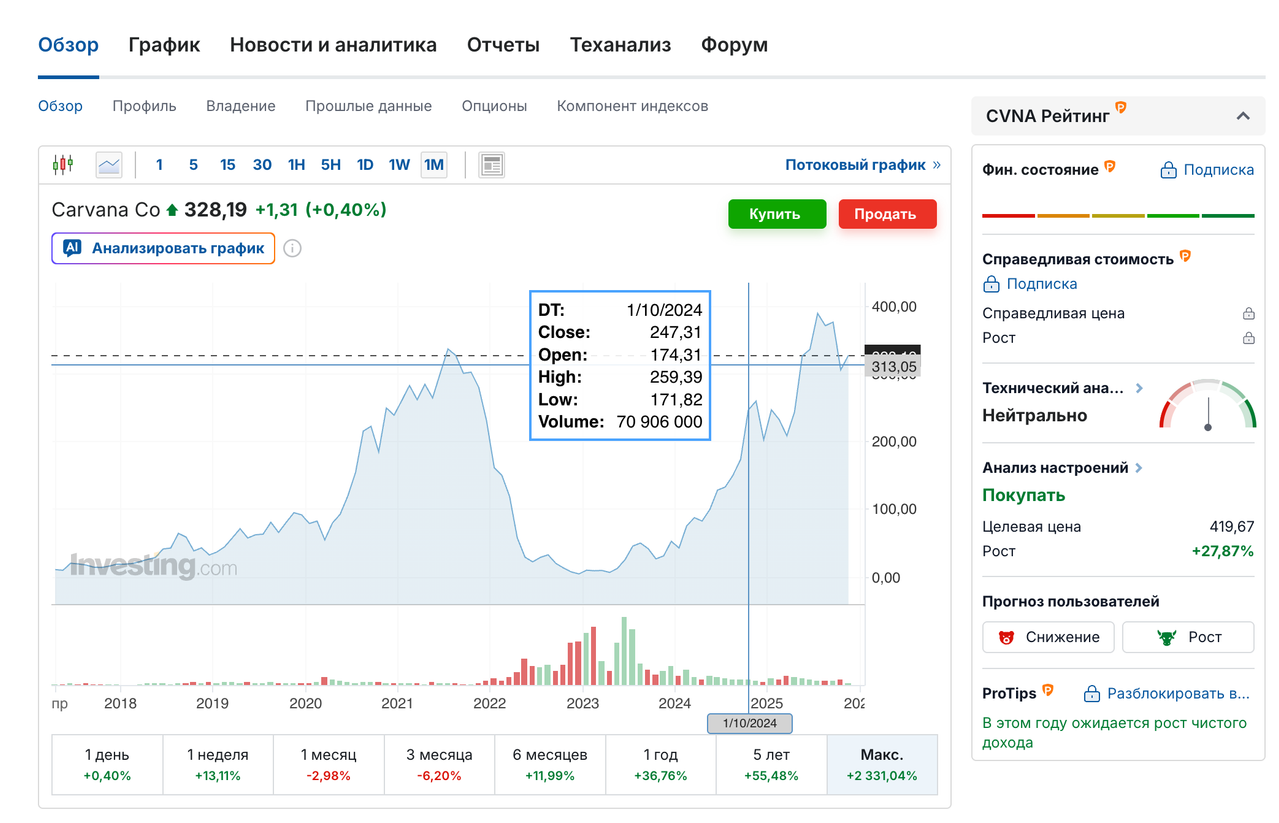This screenshot has width=1279, height=823.
Task: Vote Рост in user forecast
Action: click(x=1187, y=637)
